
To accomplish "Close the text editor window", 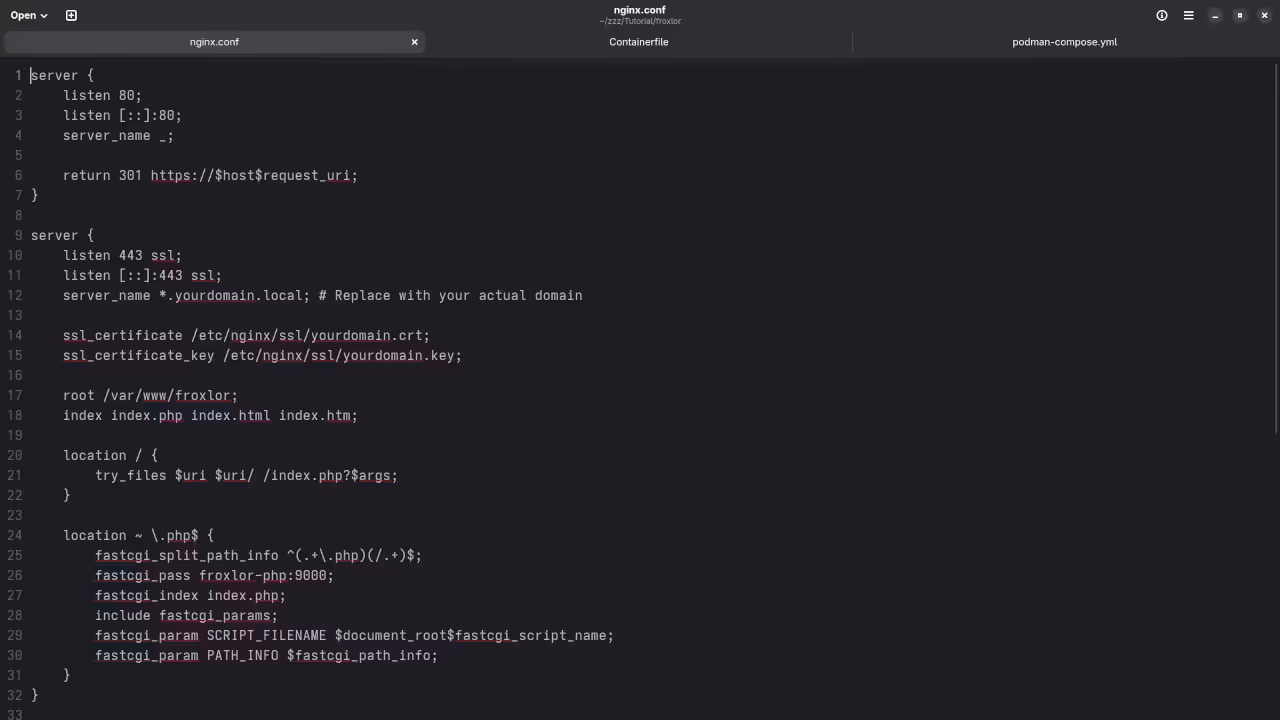I will tap(1265, 15).
